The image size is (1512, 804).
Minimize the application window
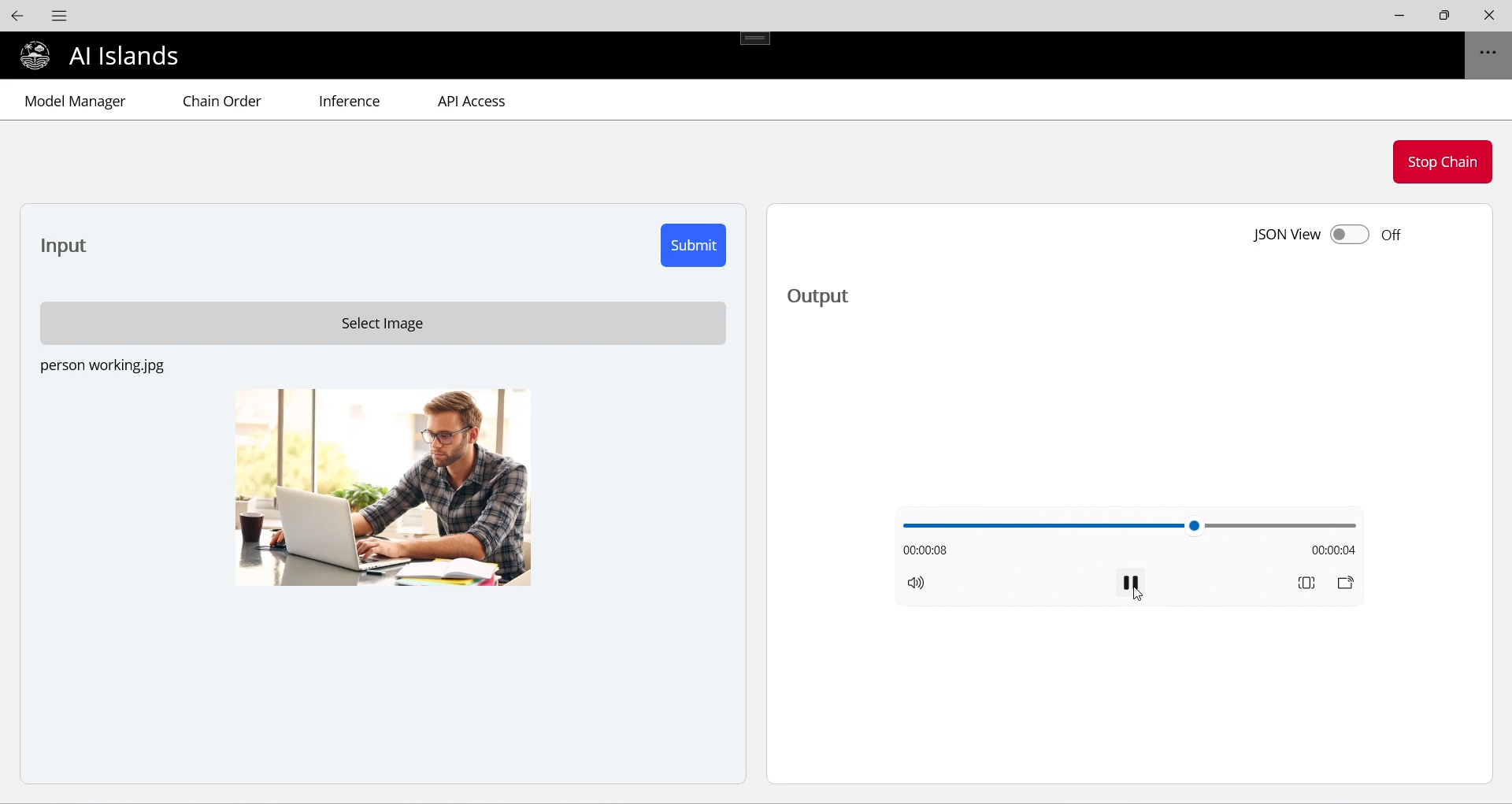[x=1399, y=16]
